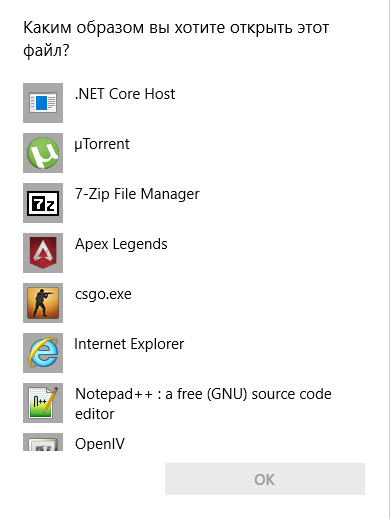Pick the "csgo.exe" text label
The height and width of the screenshot is (519, 390).
coord(103,295)
